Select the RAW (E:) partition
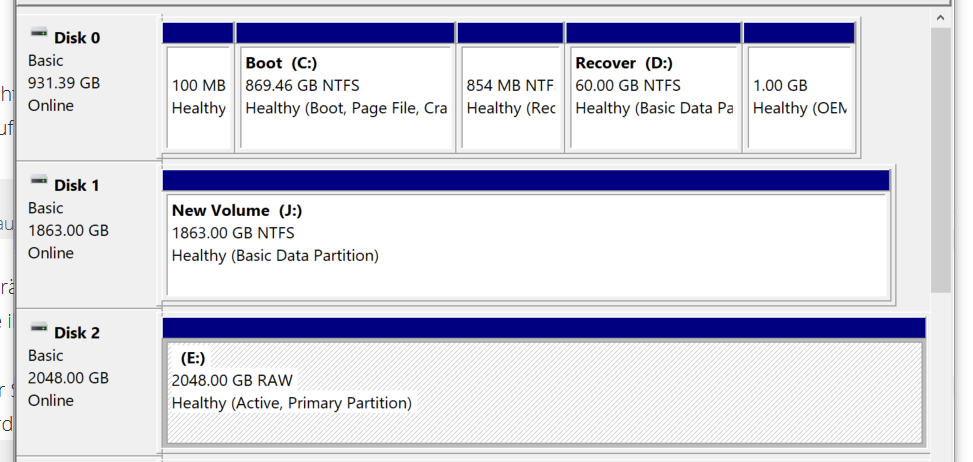Image resolution: width=973 pixels, height=462 pixels. [x=543, y=392]
